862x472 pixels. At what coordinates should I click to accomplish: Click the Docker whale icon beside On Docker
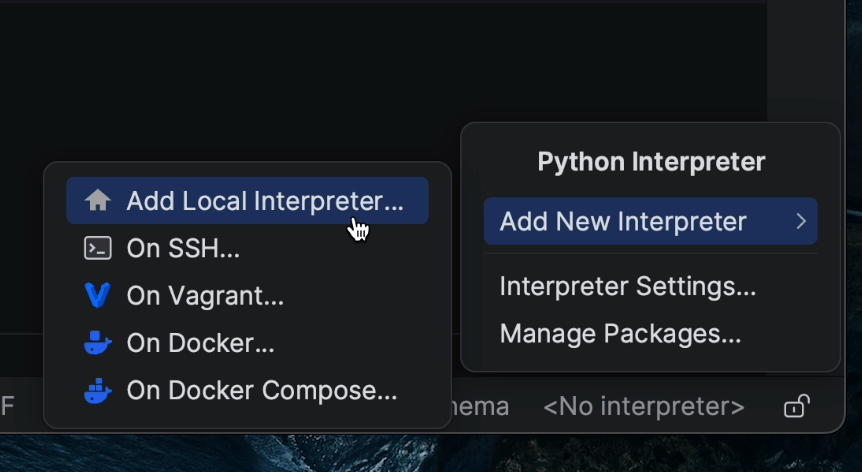[97, 343]
